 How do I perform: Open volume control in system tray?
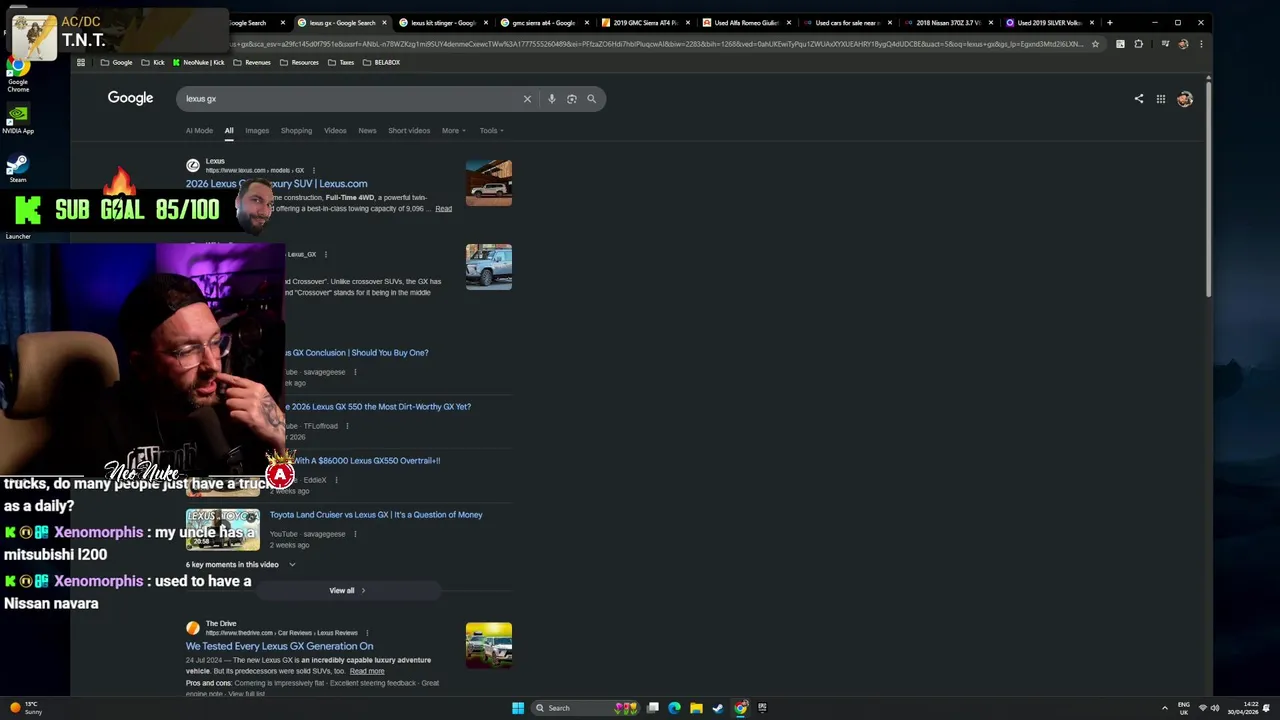[1215, 708]
